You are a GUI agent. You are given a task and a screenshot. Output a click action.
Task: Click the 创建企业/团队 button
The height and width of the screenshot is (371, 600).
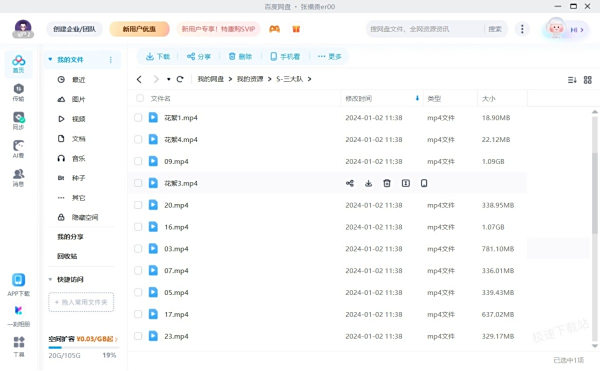(x=75, y=29)
